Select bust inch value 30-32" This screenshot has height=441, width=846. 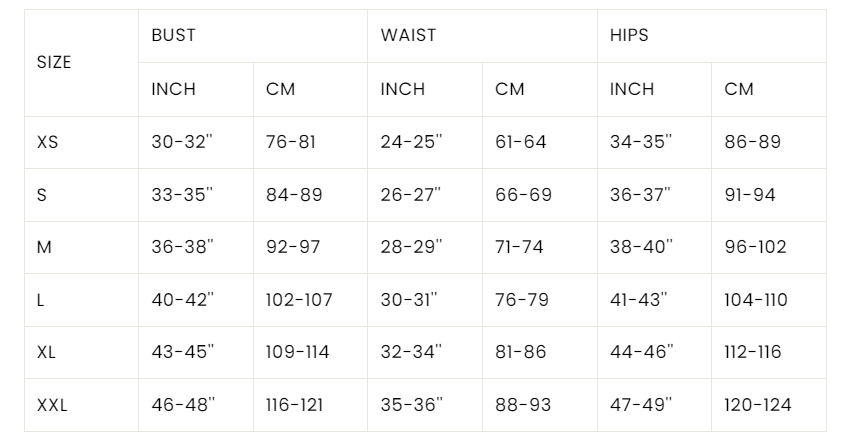[182, 142]
